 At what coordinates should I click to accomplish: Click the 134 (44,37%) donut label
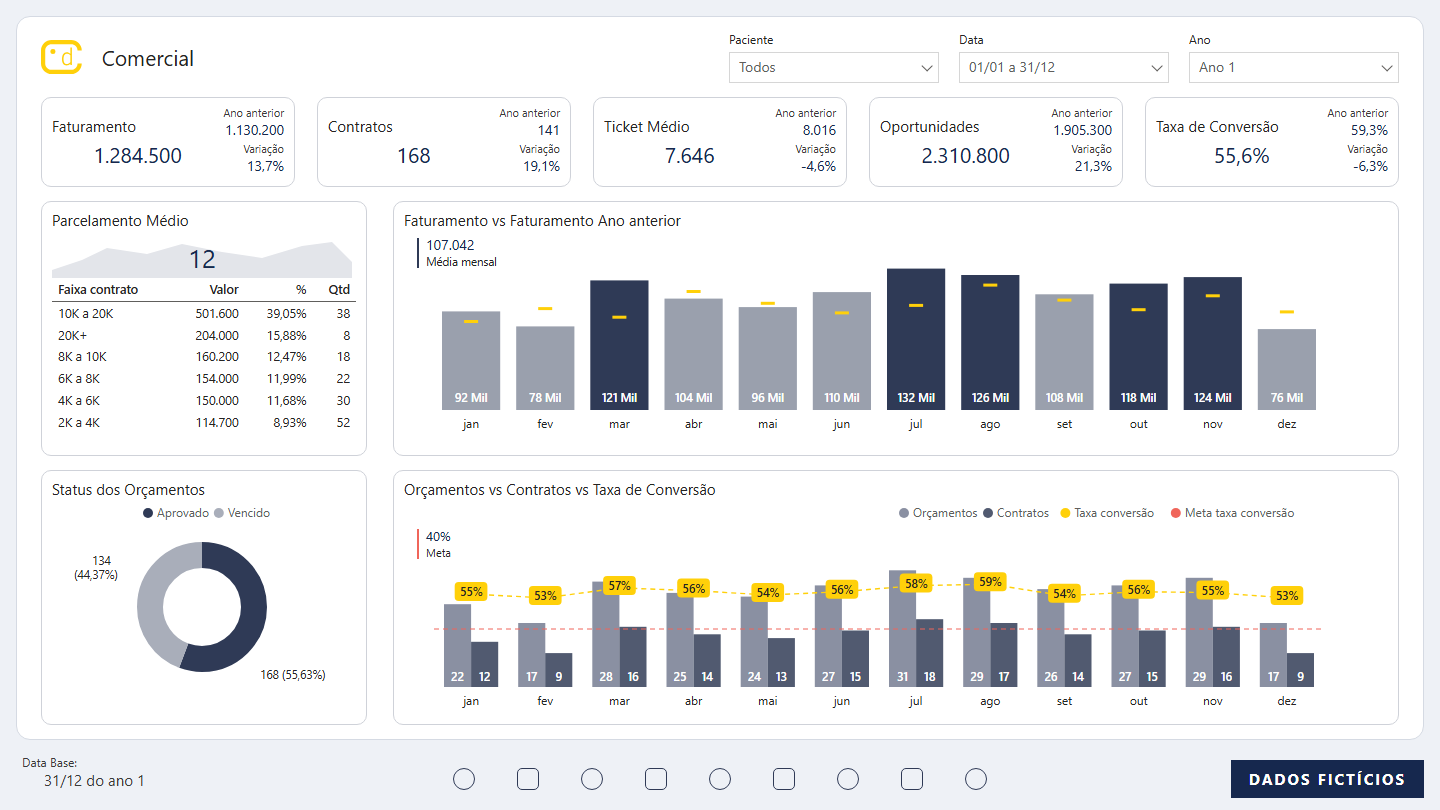click(96, 568)
